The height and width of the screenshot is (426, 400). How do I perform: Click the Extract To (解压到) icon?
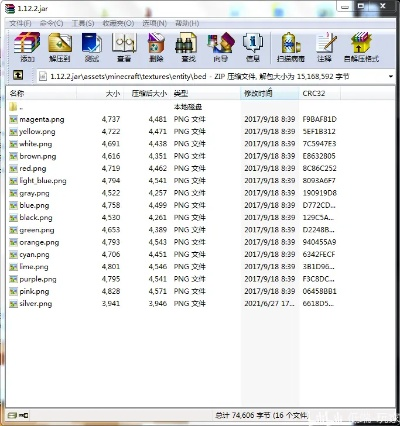click(60, 43)
